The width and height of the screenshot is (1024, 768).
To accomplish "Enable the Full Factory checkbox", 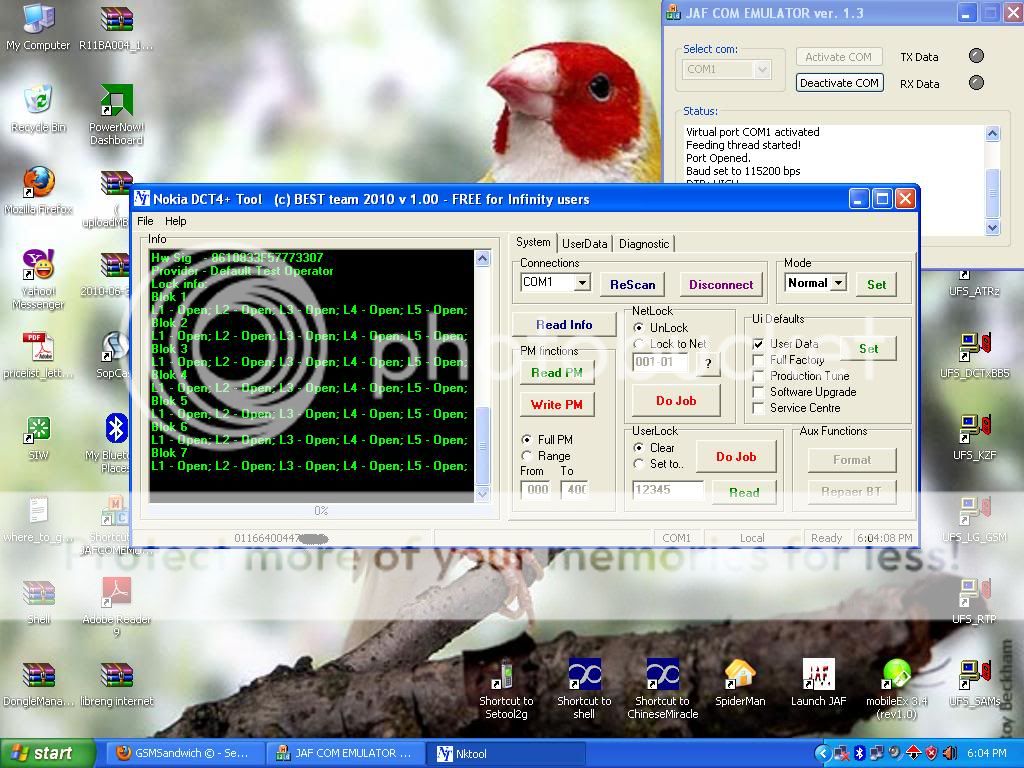I will point(759,360).
